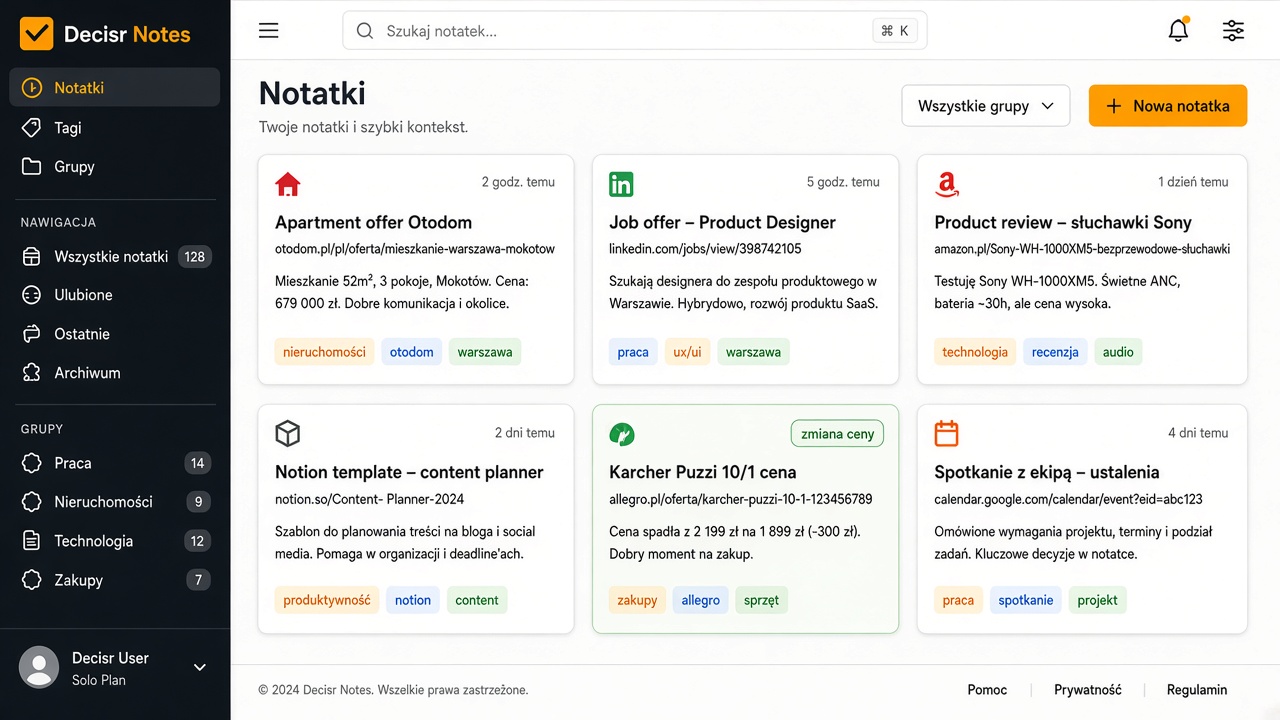The width and height of the screenshot is (1280, 720).
Task: Click the notifications bell icon
Action: [1178, 30]
